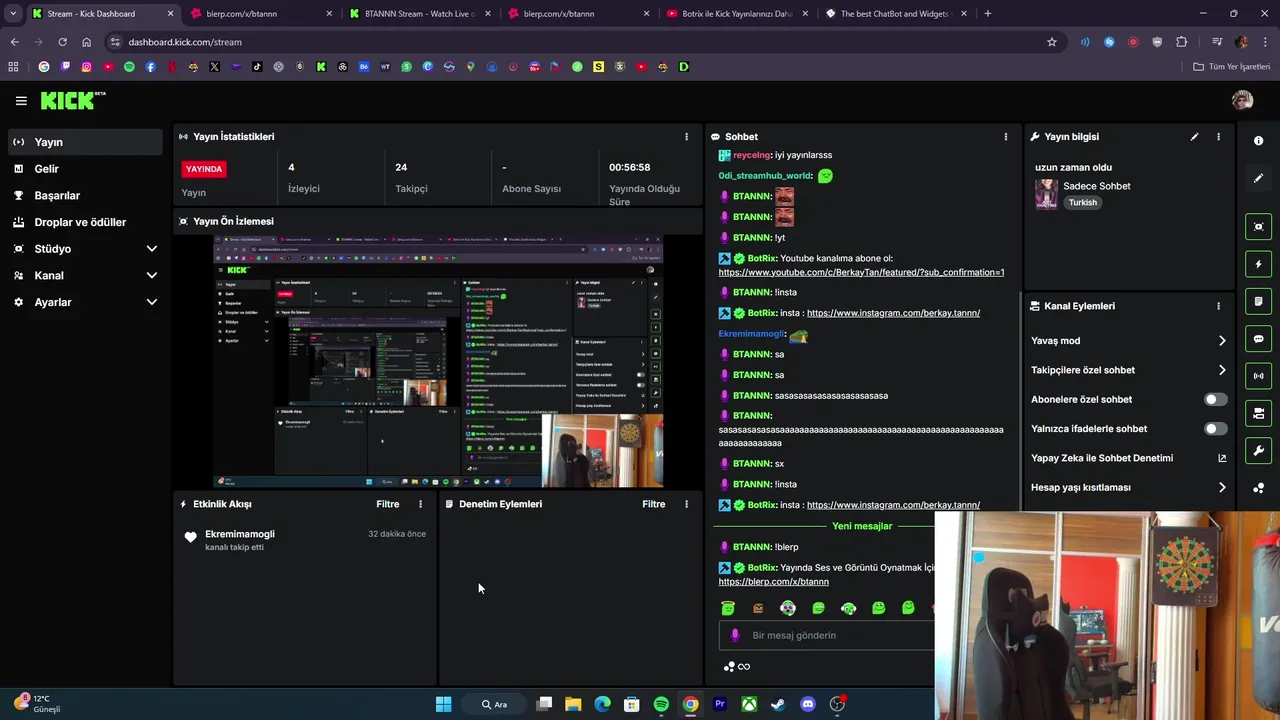
Task: Open the Filtre dropdown in Denetim Eylemleri
Action: pos(654,504)
